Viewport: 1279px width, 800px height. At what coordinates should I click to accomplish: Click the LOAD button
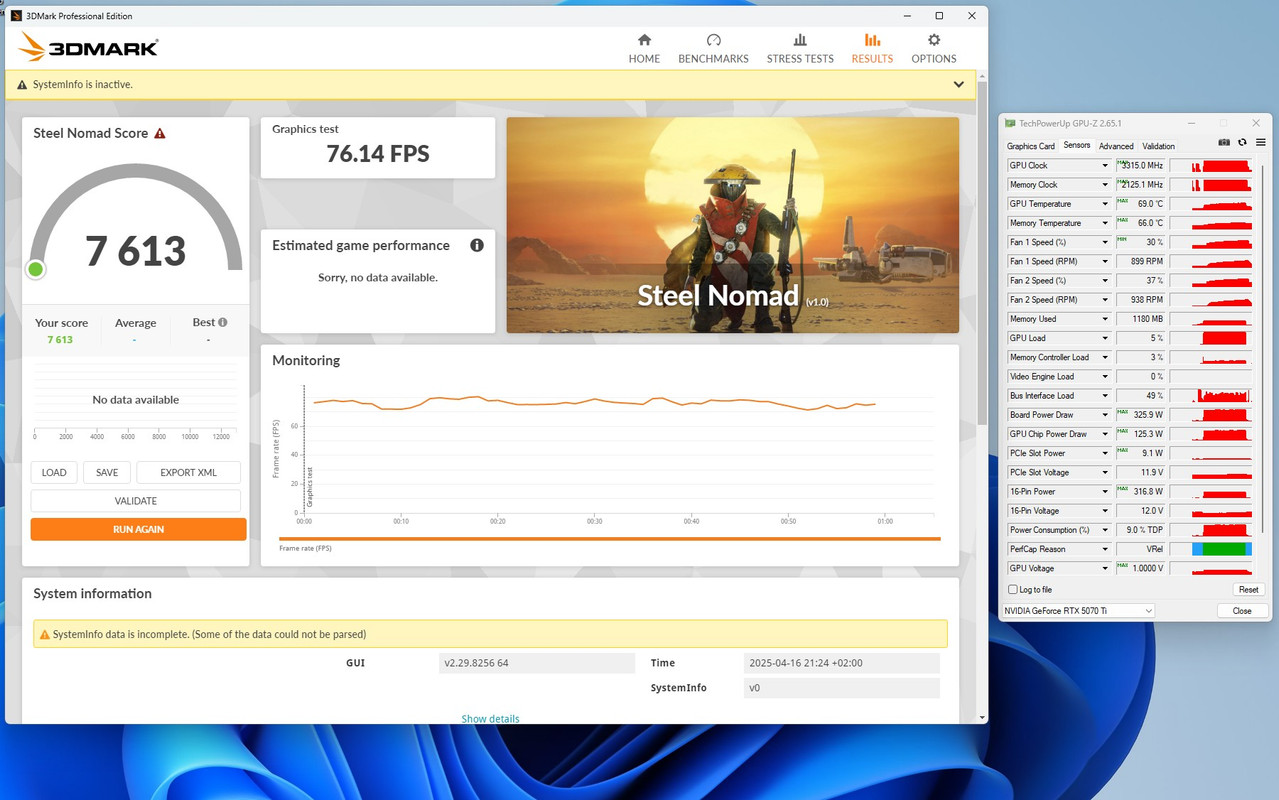tap(54, 473)
